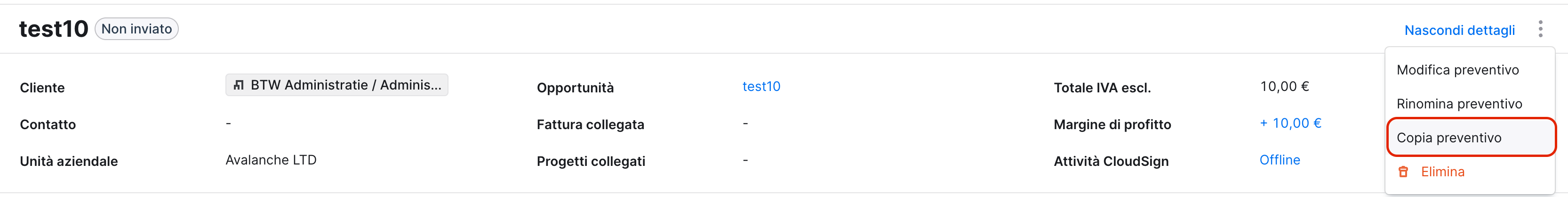Viewport: 1568px width, 197px height.
Task: Click the Non inviato status badge
Action: tap(136, 29)
